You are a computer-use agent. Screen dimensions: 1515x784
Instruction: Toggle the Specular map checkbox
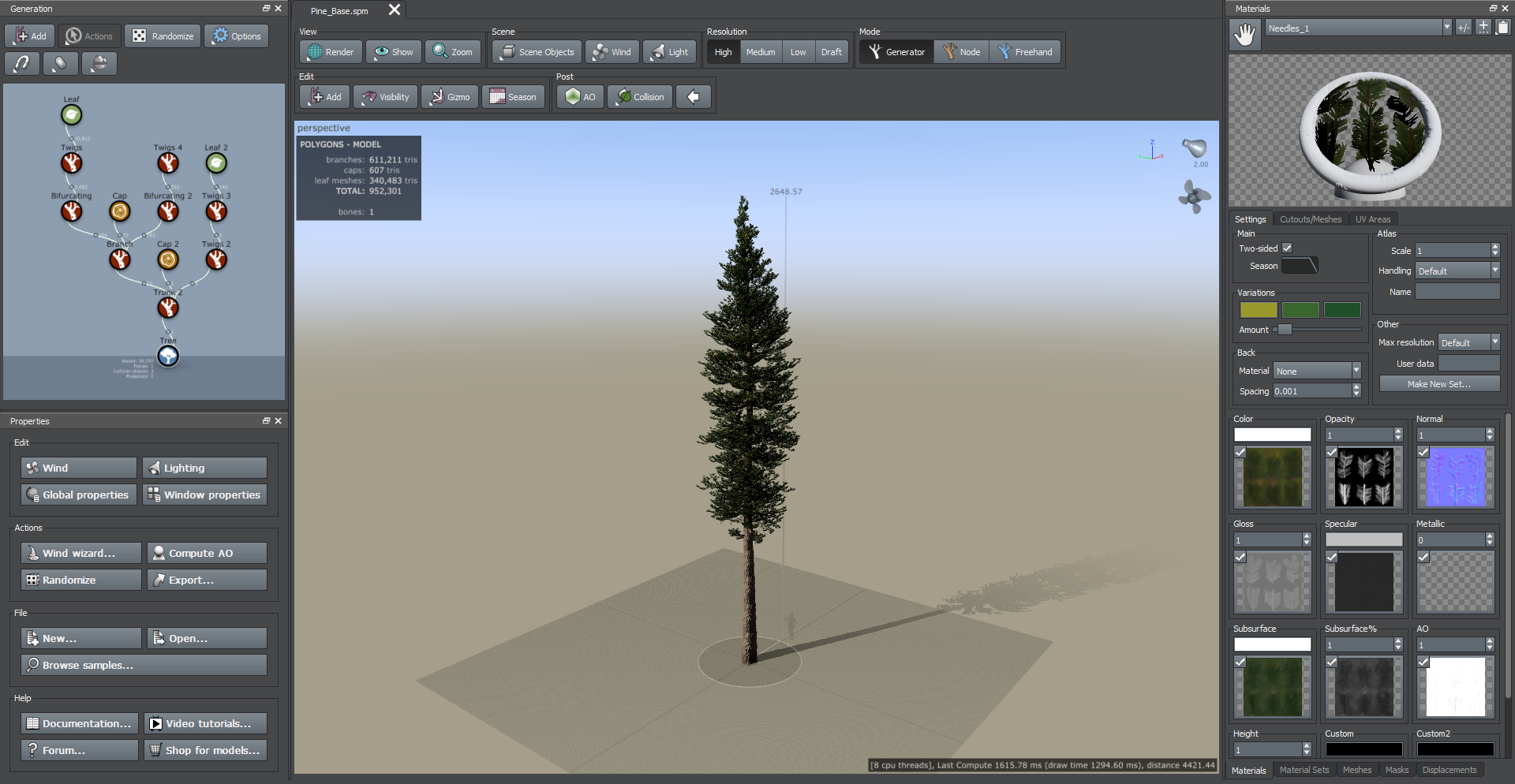(x=1332, y=557)
